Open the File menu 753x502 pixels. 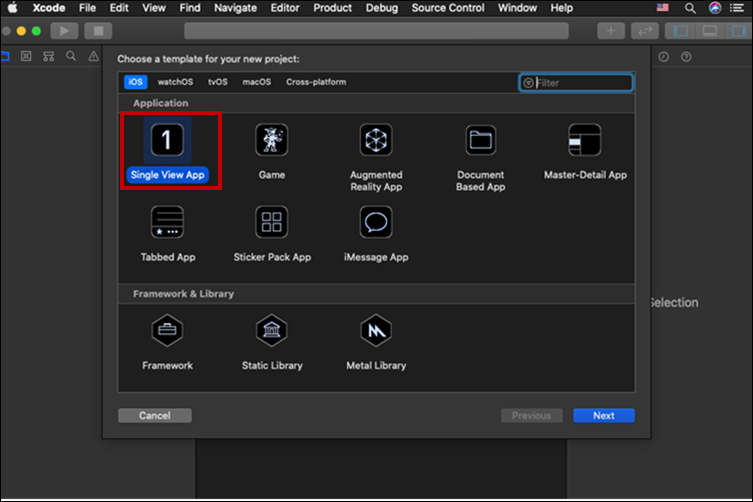[x=87, y=8]
